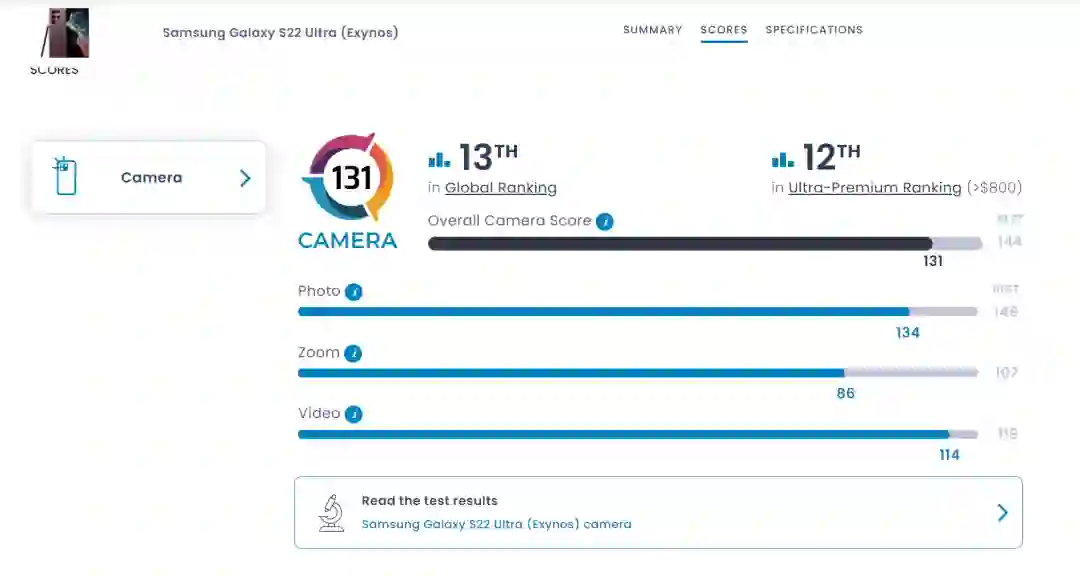The width and height of the screenshot is (1080, 576).
Task: Click the 131 camera score badge
Action: (351, 178)
